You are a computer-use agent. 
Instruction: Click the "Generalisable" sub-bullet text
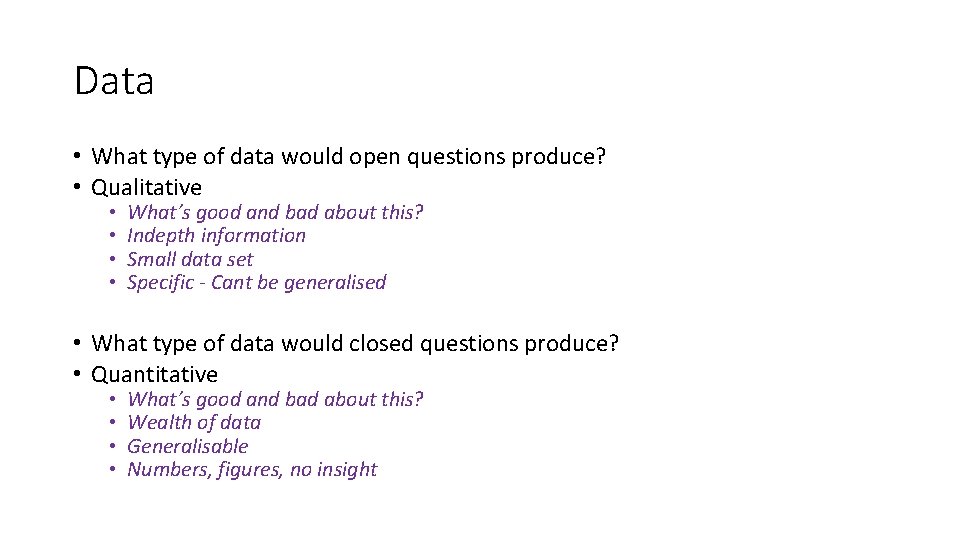click(187, 446)
